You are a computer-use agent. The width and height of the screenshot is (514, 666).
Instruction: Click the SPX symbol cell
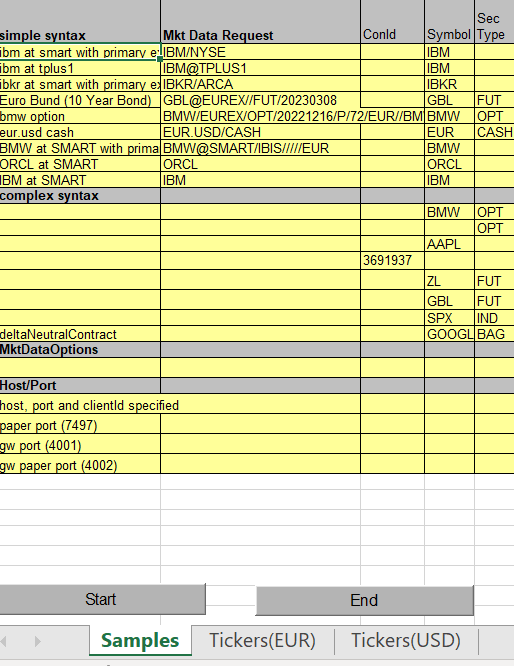pos(449,318)
